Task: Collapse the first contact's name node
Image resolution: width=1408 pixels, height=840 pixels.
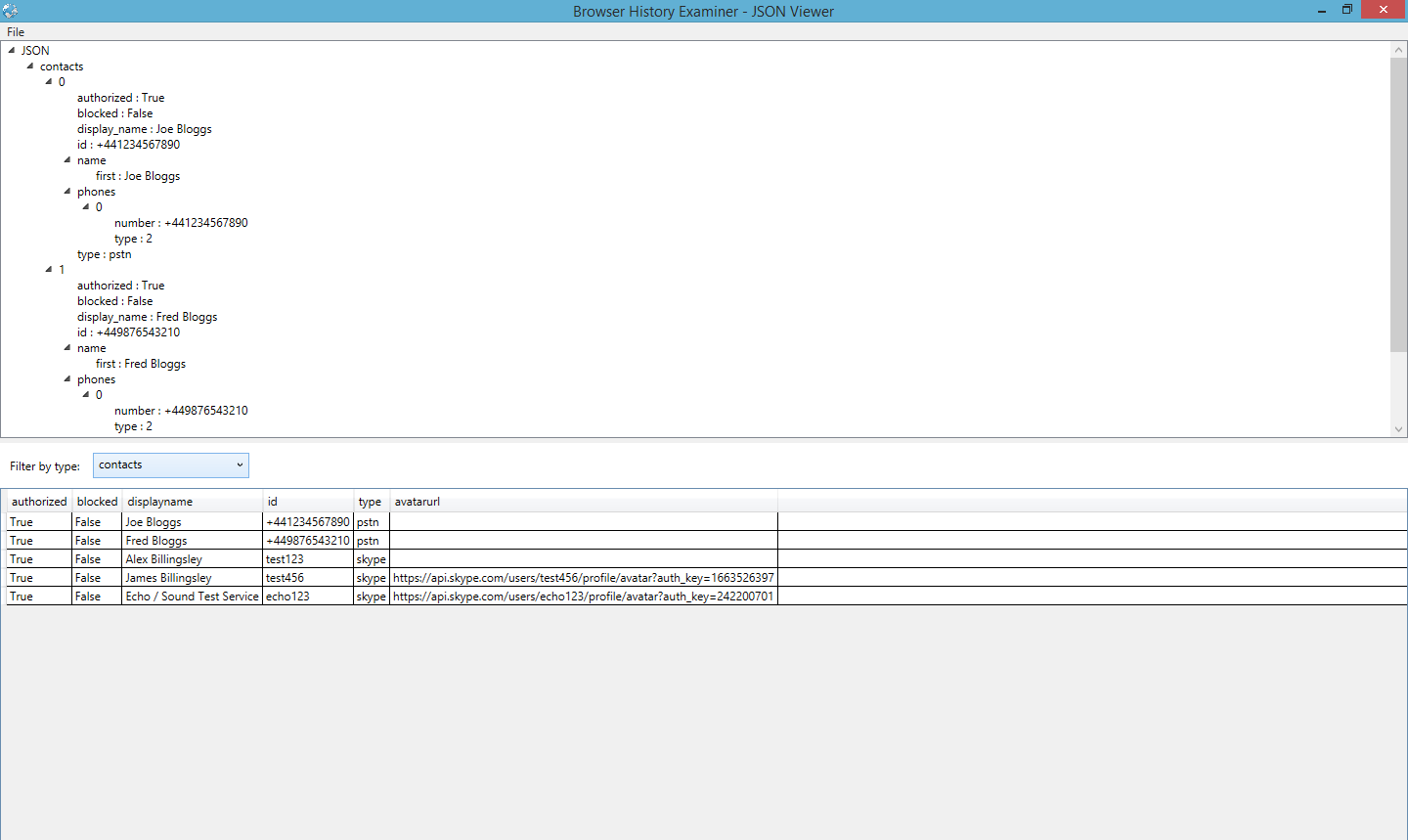Action: coord(67,160)
